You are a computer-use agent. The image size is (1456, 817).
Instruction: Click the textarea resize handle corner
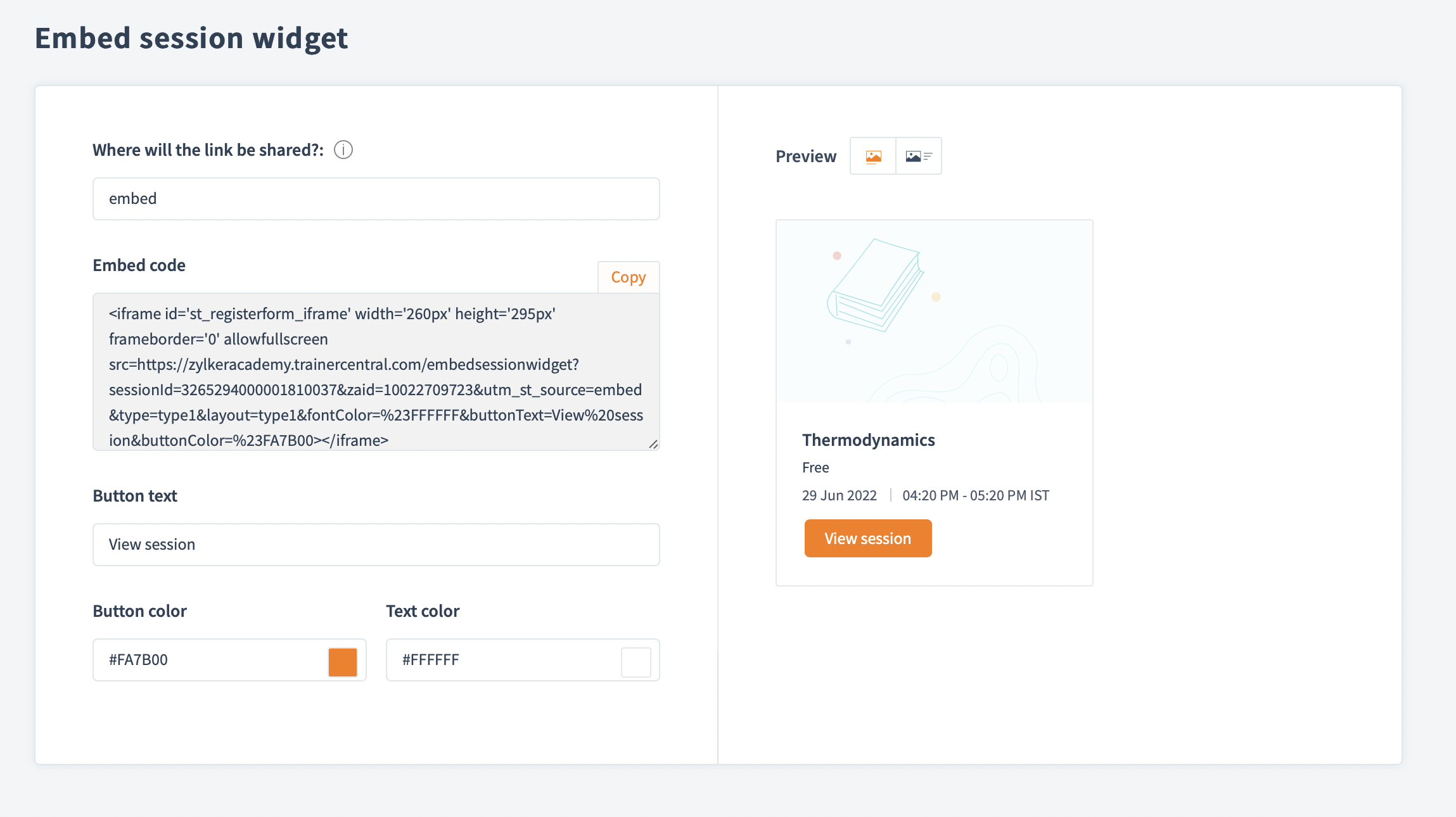tap(653, 444)
